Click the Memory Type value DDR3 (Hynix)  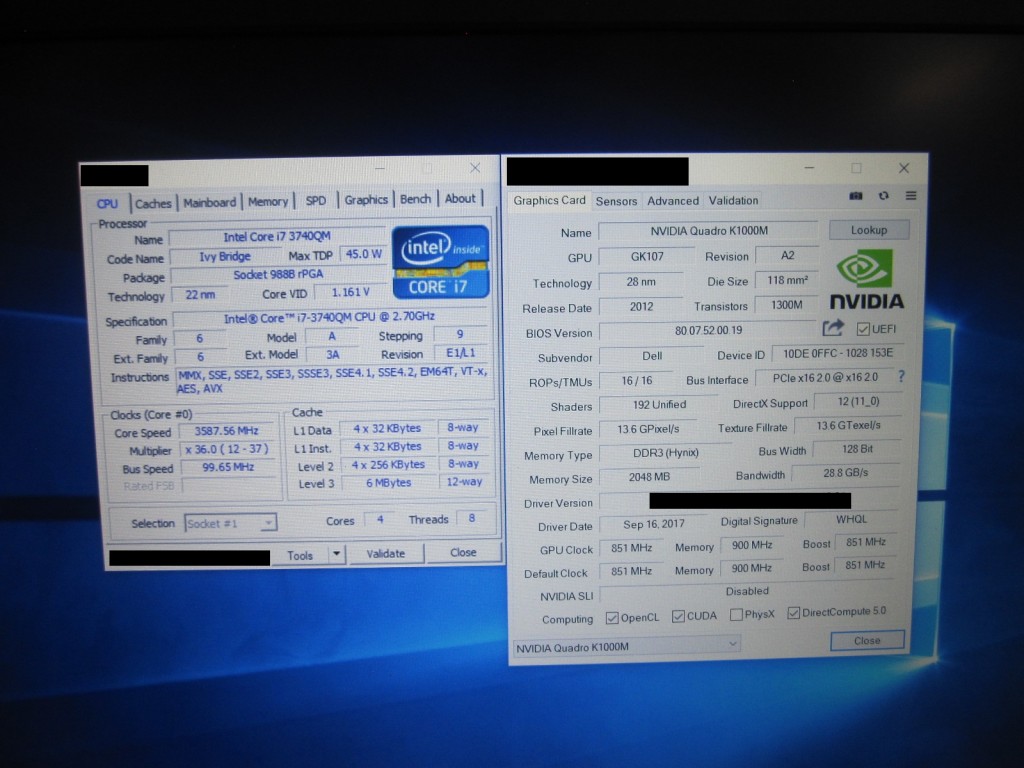(x=665, y=453)
